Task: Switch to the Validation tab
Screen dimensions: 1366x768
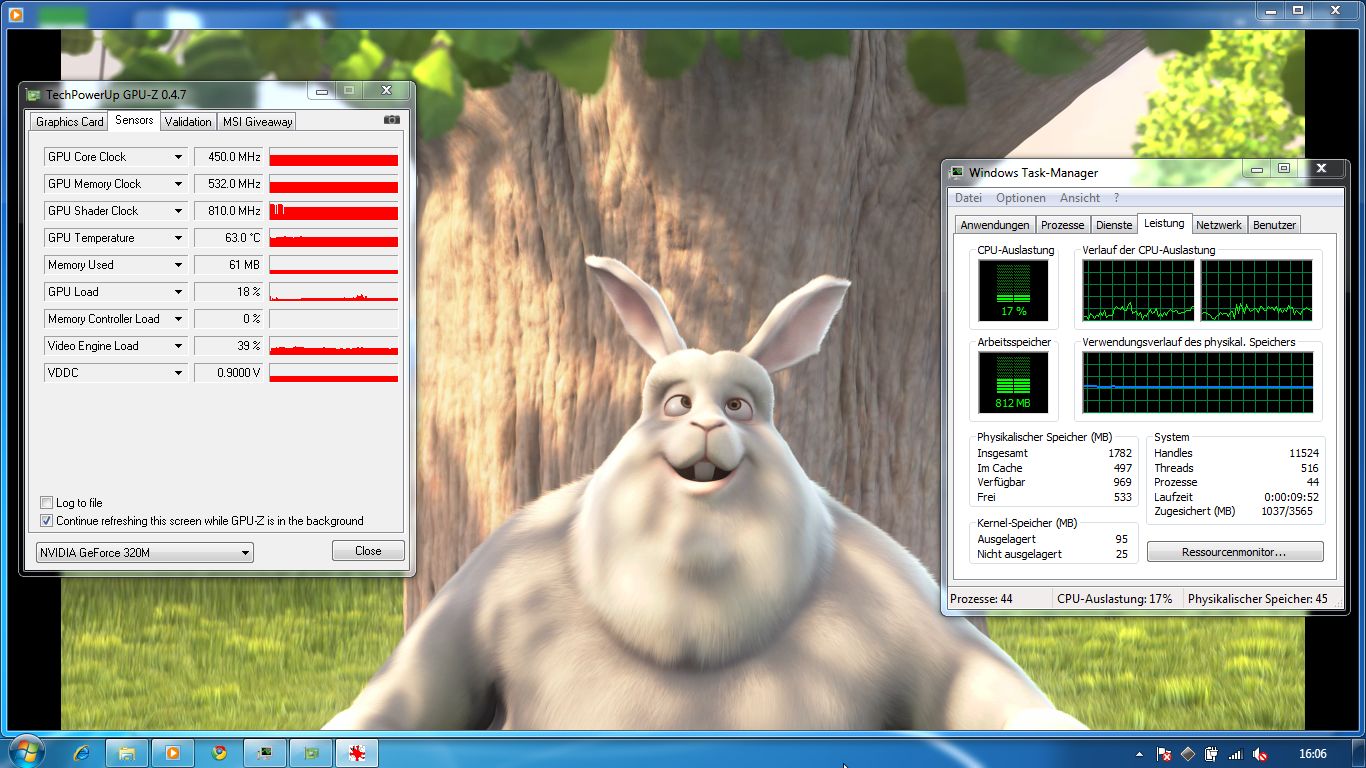Action: point(188,122)
